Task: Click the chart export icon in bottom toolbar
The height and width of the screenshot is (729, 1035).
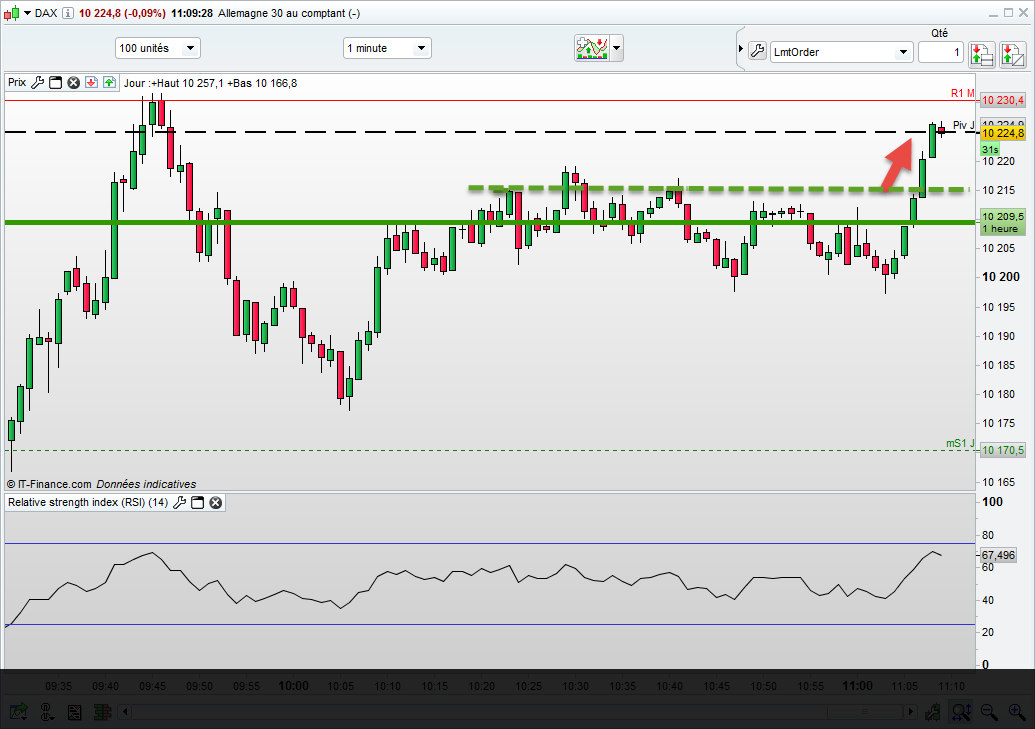Action: pyautogui.click(x=18, y=712)
